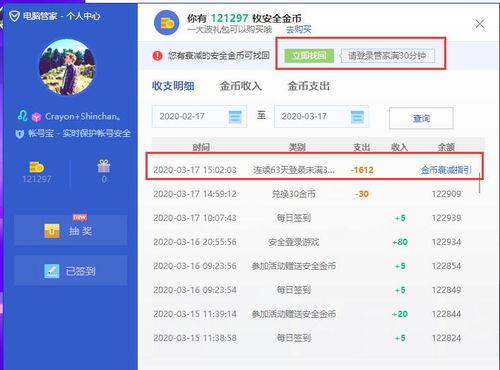Click the +20 income value
This screenshot has height=370, width=500.
pyautogui.click(x=400, y=314)
